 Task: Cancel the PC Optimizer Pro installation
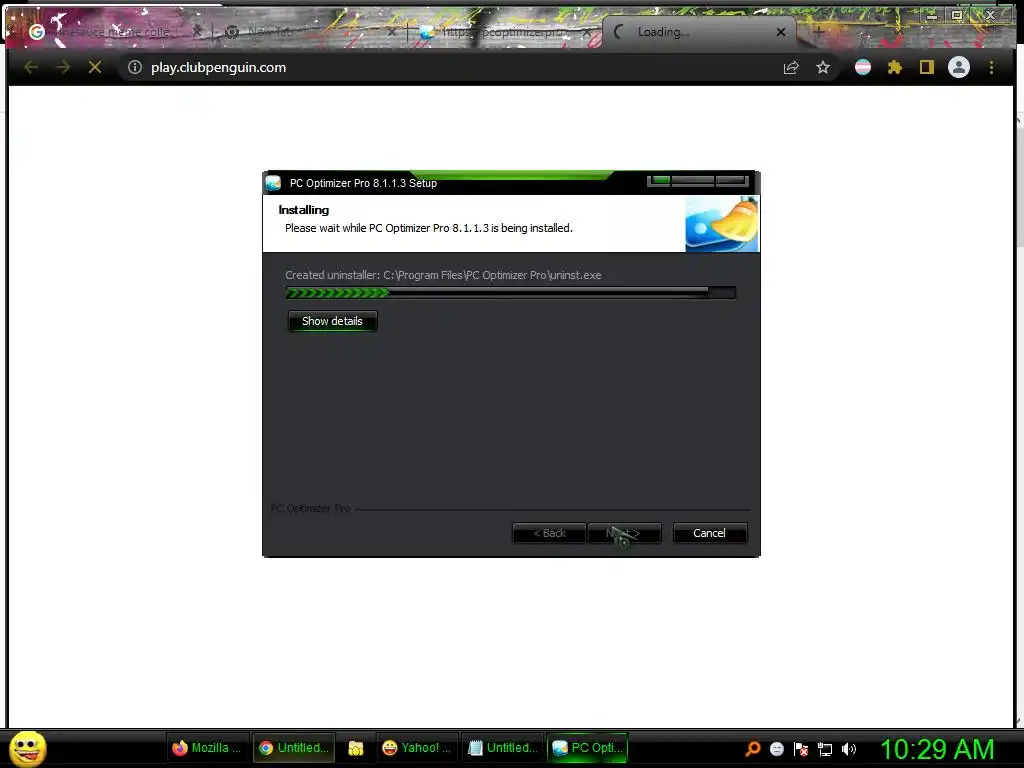pos(709,533)
